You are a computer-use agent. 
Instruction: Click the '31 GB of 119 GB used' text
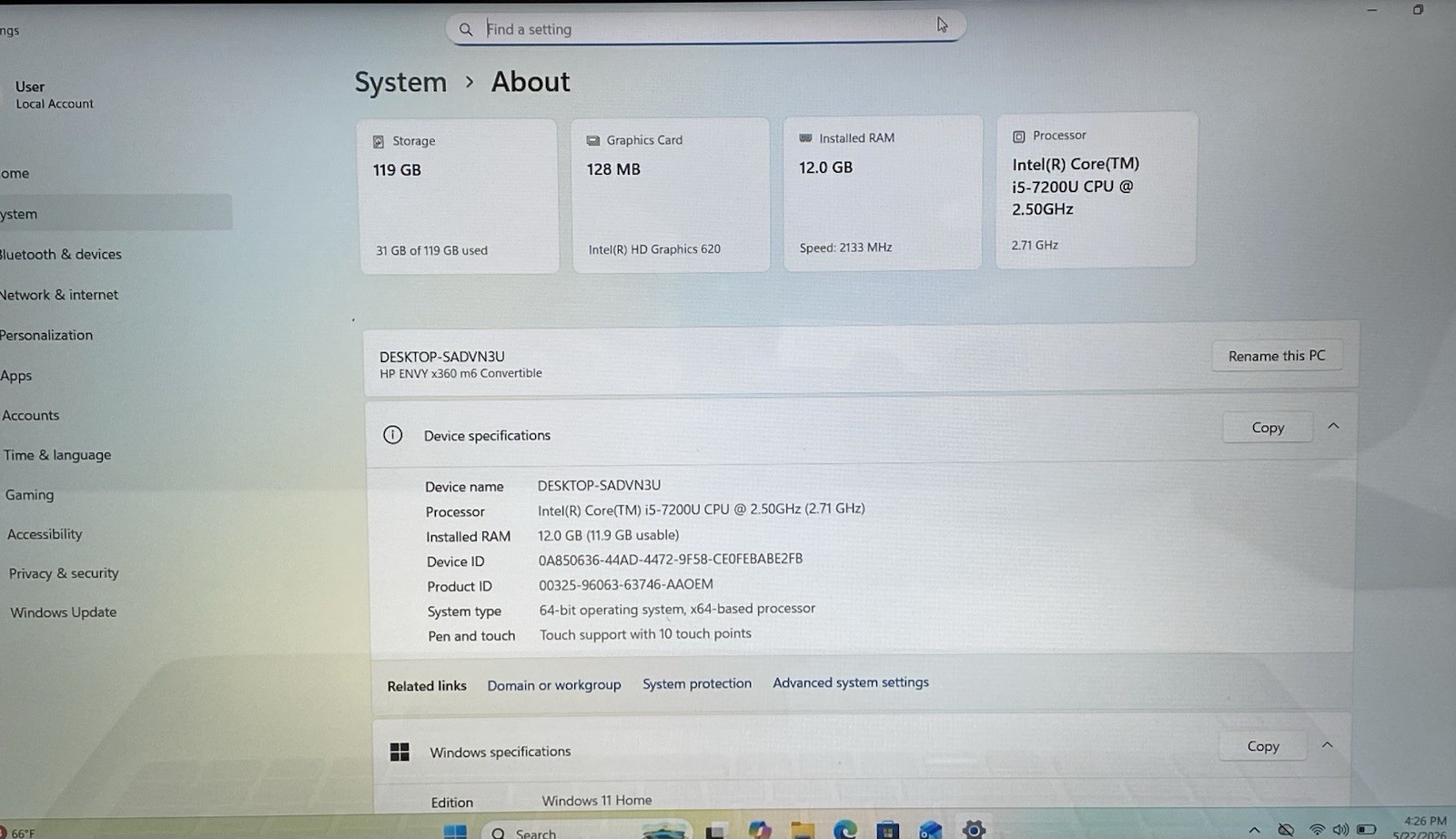click(x=431, y=250)
